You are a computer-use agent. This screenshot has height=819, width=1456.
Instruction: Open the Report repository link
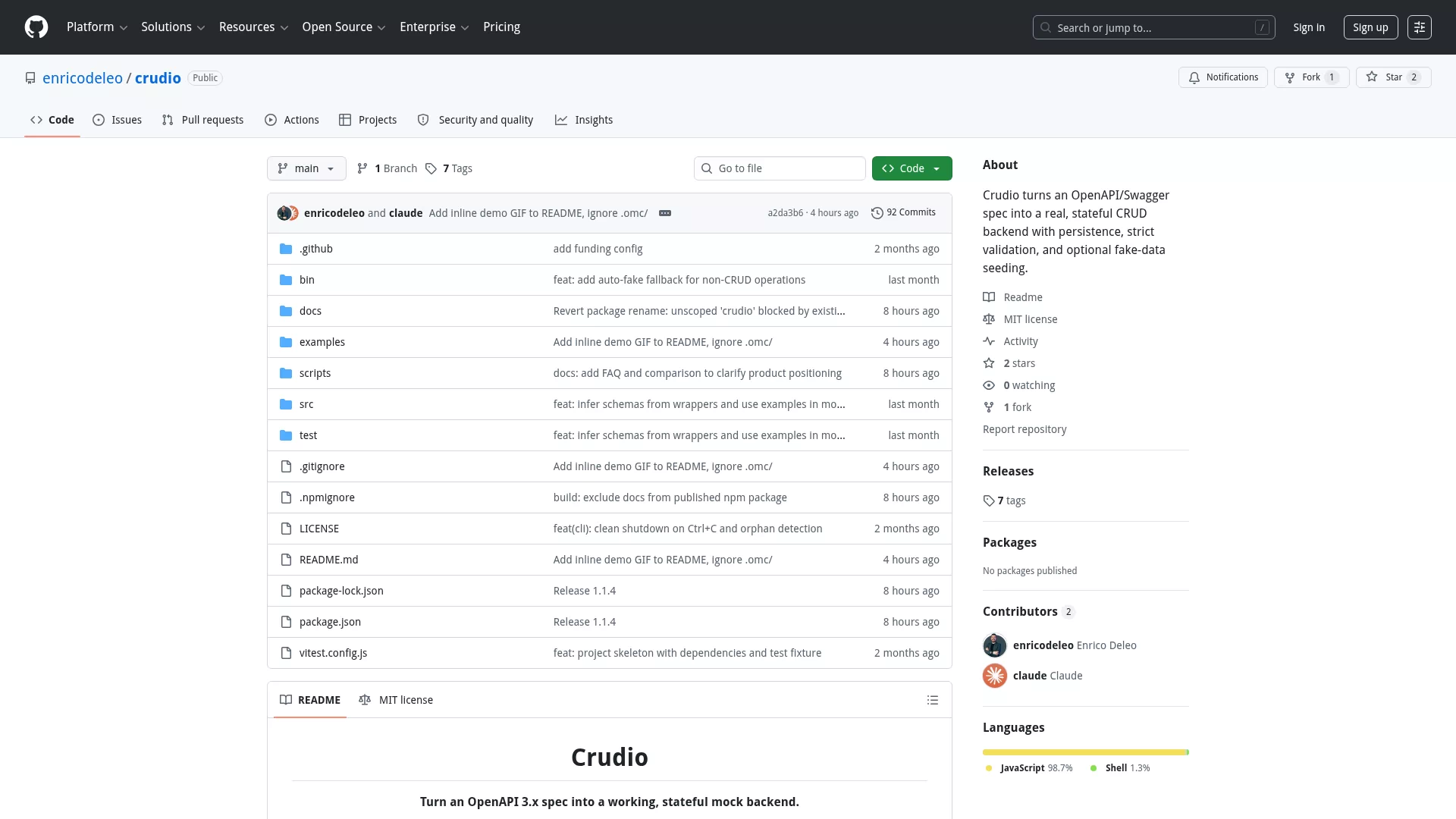click(1025, 429)
